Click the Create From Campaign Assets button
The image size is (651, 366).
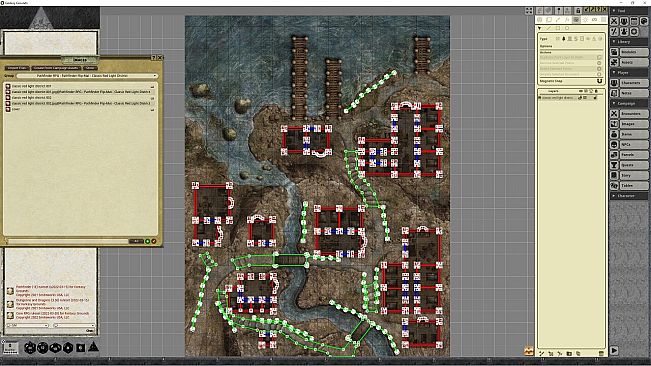click(56, 68)
